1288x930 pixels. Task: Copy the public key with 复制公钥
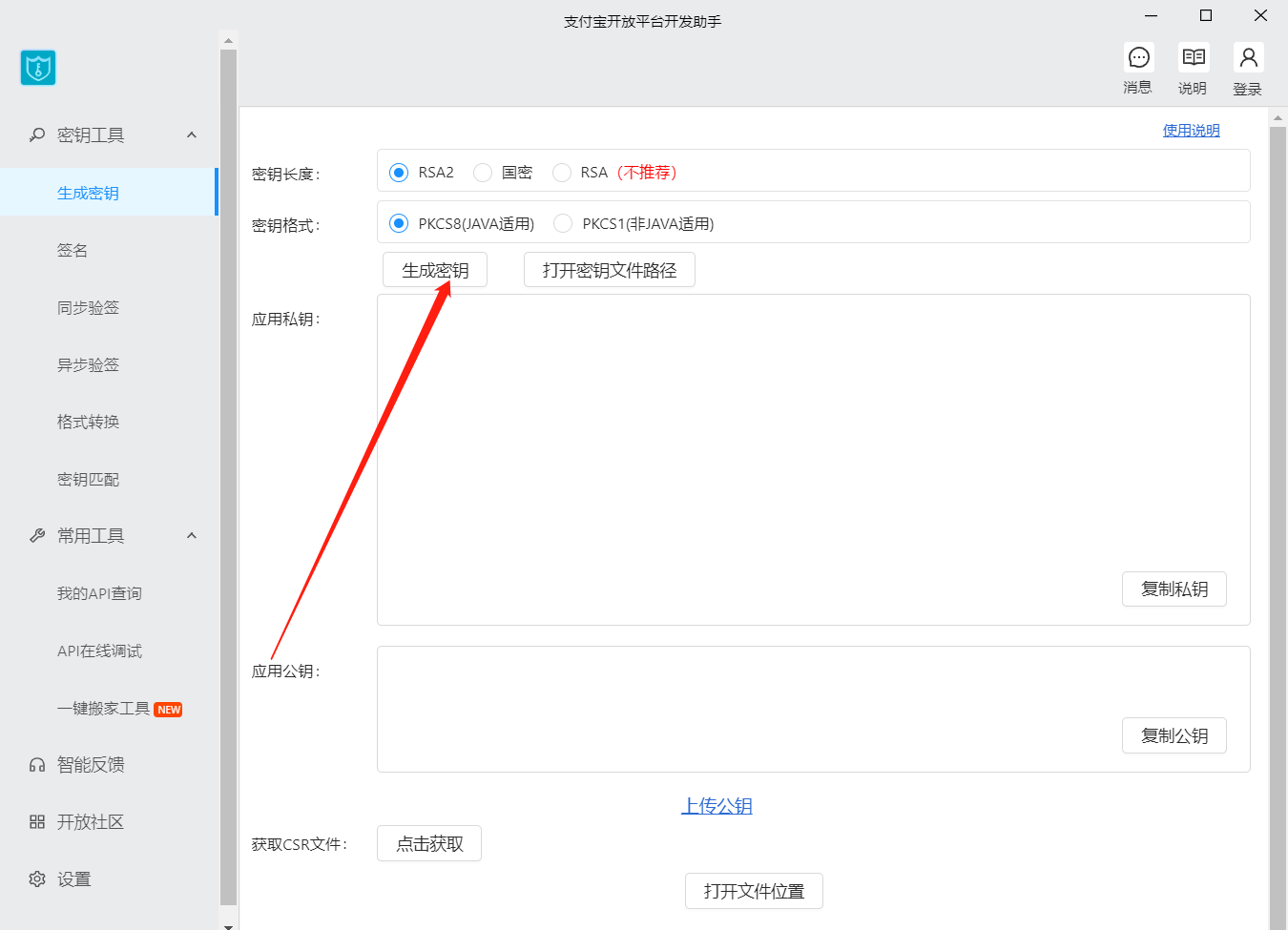pos(1174,736)
